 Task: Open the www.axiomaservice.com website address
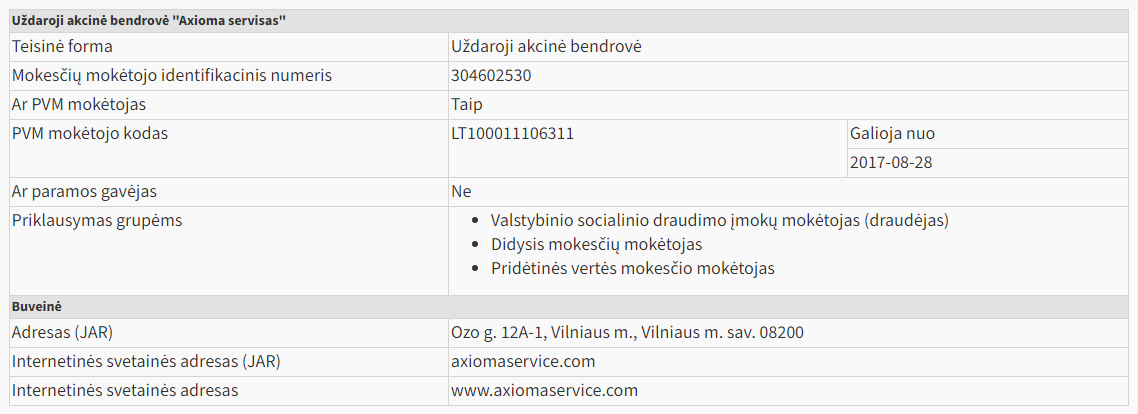coord(544,390)
